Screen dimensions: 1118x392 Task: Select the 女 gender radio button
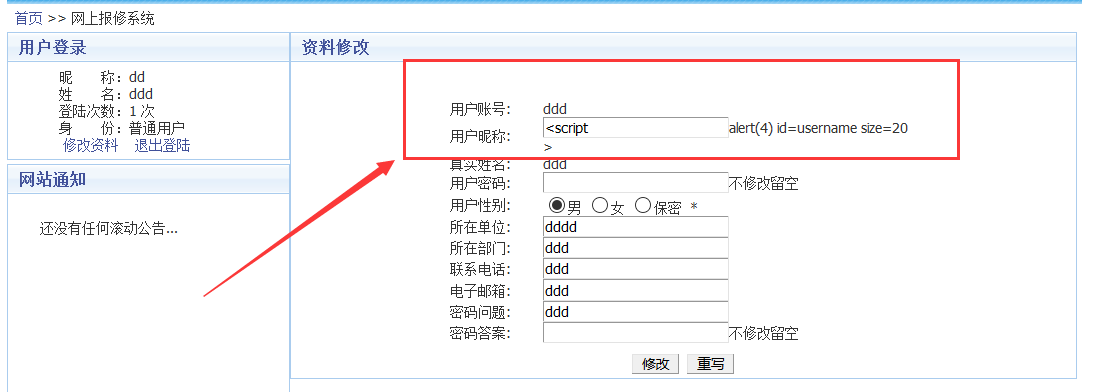click(600, 206)
